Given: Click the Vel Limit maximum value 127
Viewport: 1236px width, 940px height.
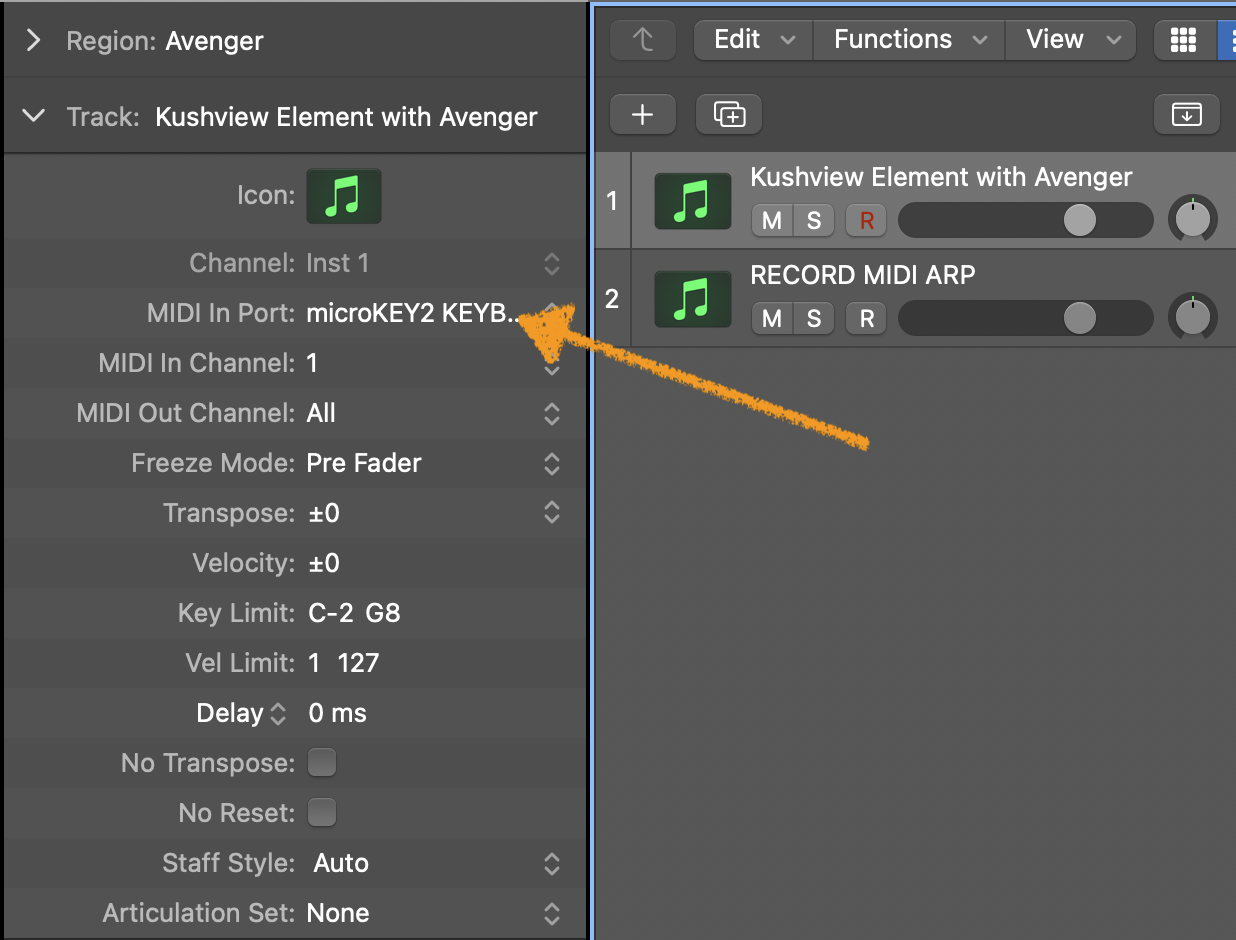Looking at the screenshot, I should click(358, 663).
